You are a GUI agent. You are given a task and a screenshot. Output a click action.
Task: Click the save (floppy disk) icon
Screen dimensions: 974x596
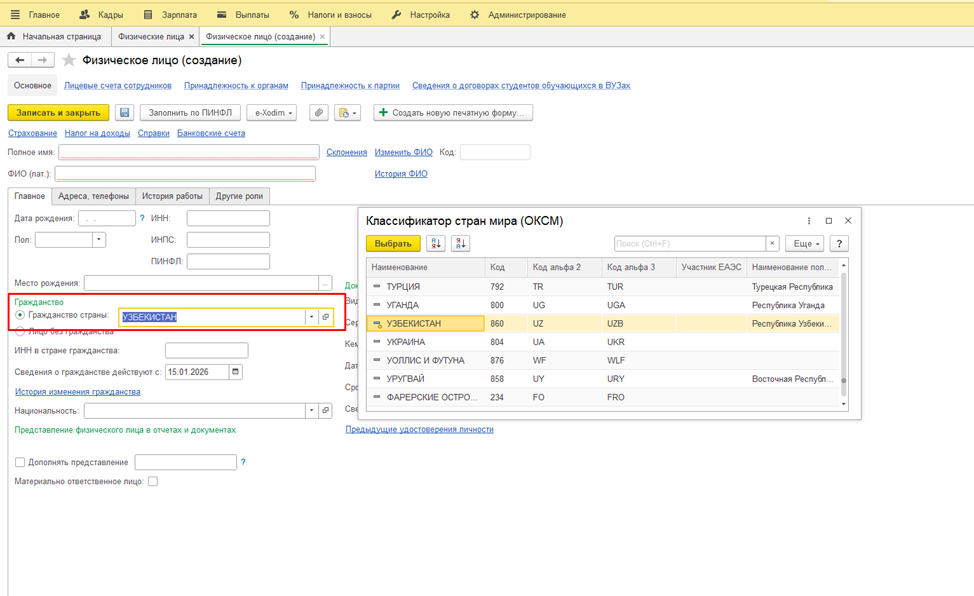124,113
